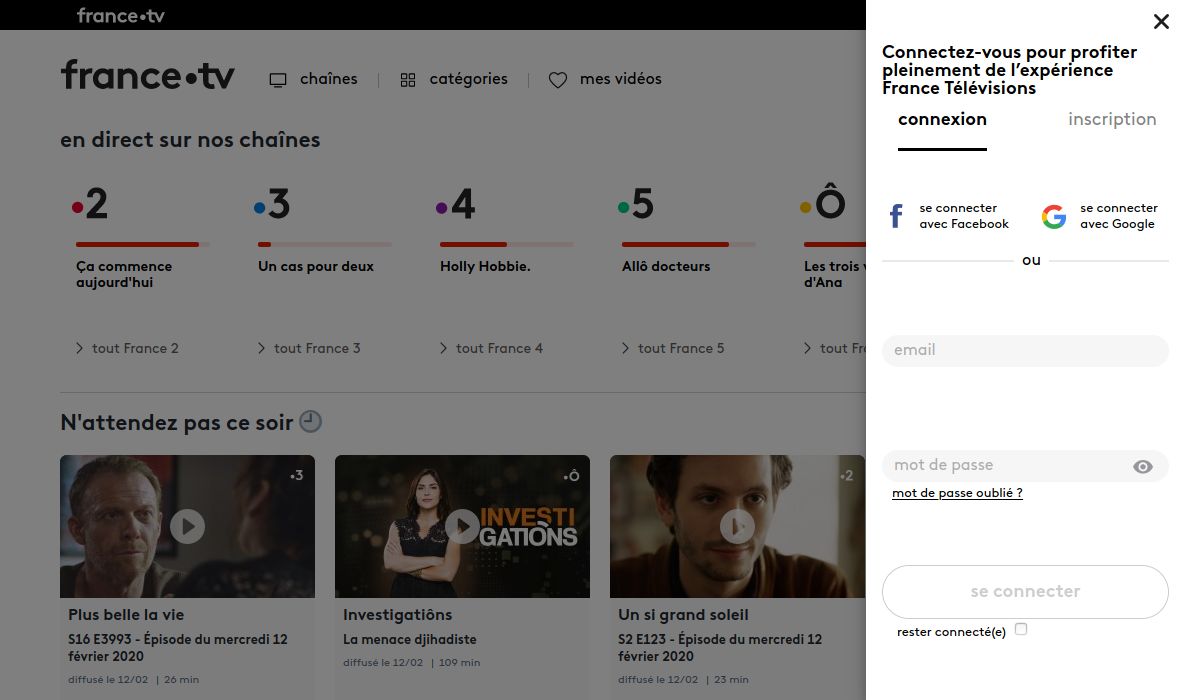Open the chaînes TV icon
1191x700 pixels.
pyautogui.click(x=277, y=78)
